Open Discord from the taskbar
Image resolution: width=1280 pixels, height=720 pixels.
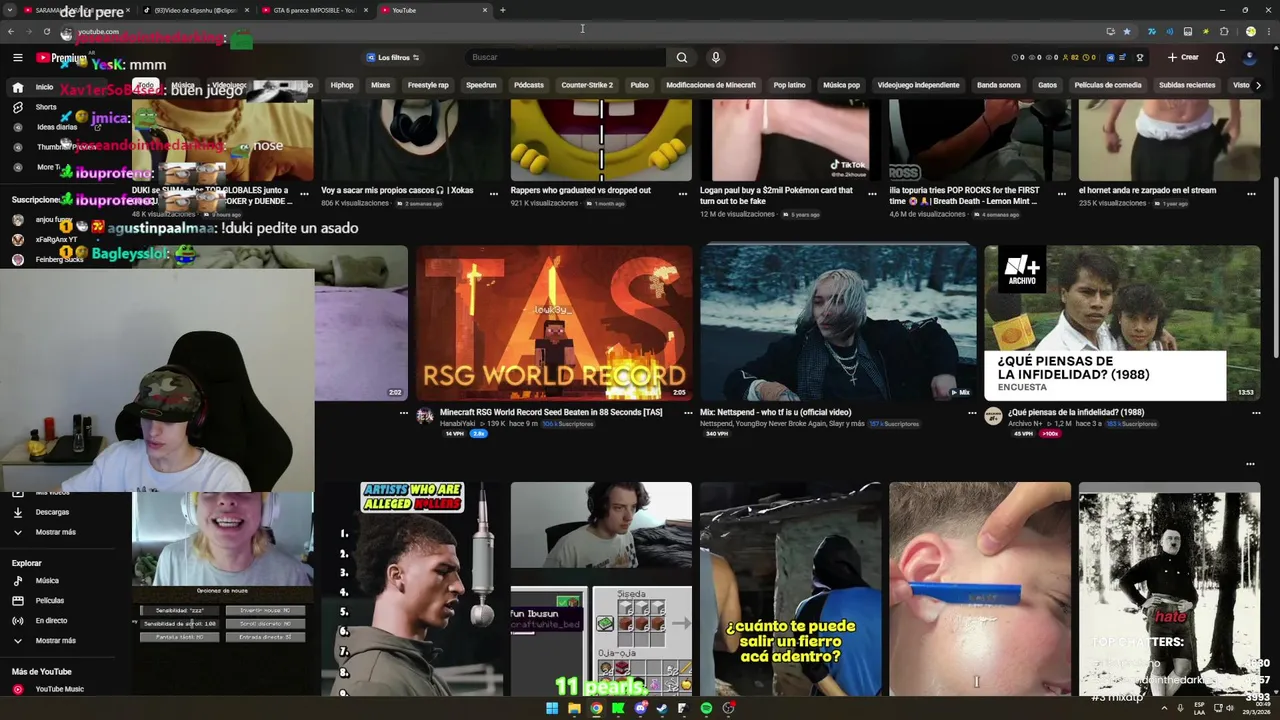point(640,708)
